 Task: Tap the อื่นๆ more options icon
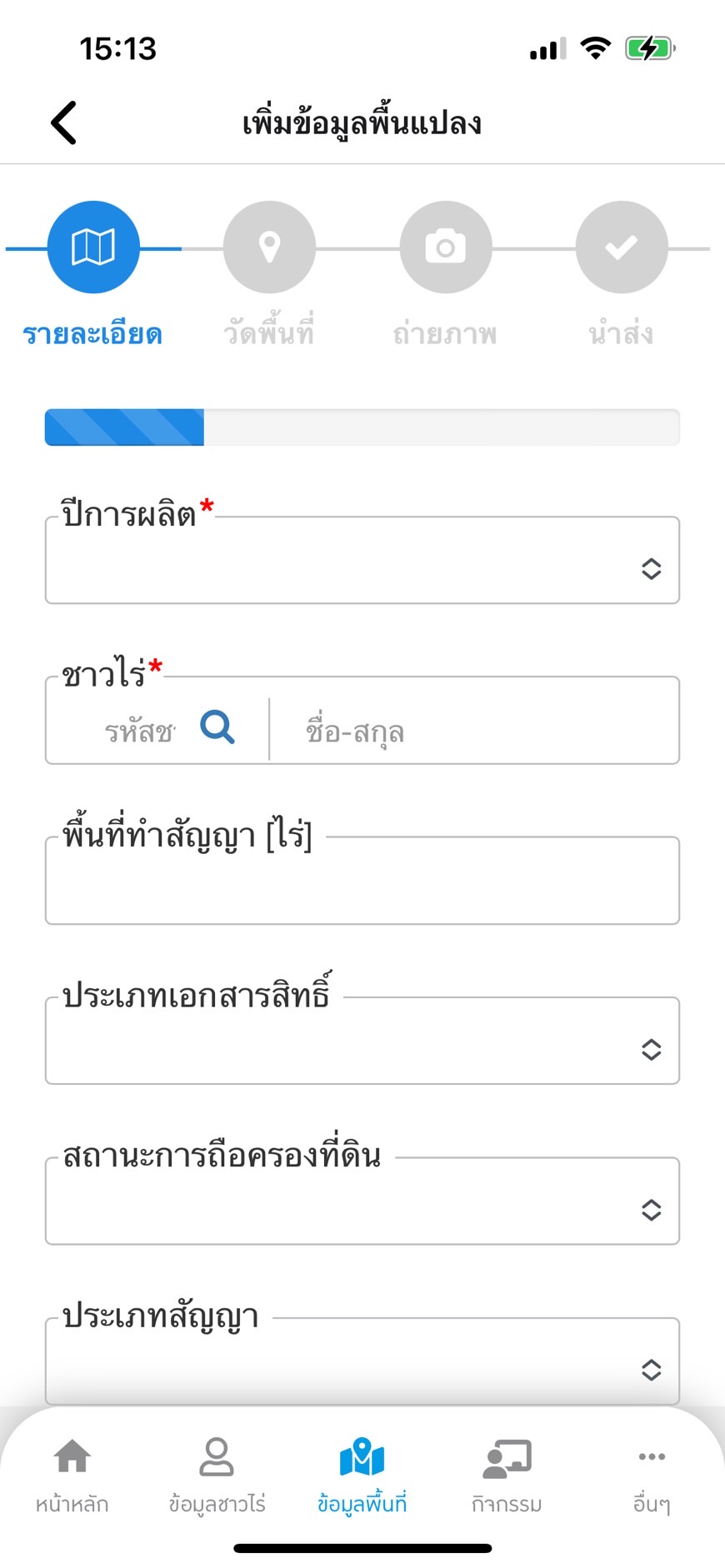[652, 1457]
